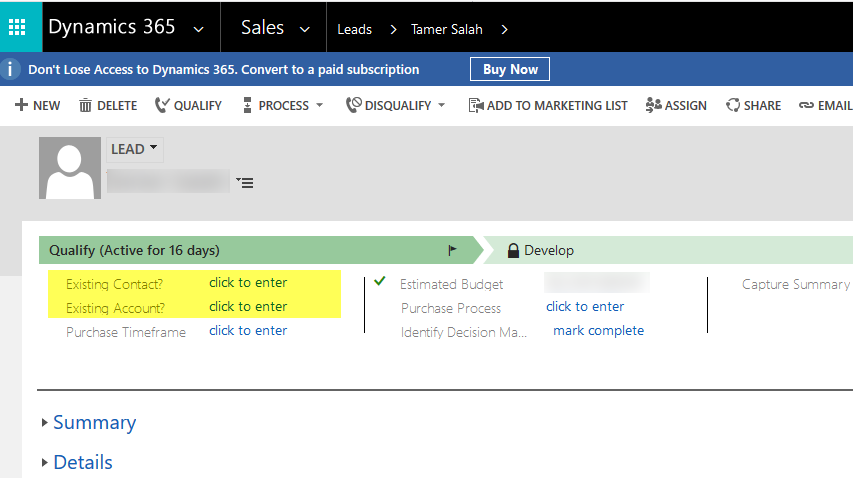
Task: Open record navigation list icon beside name
Action: pos(245,183)
